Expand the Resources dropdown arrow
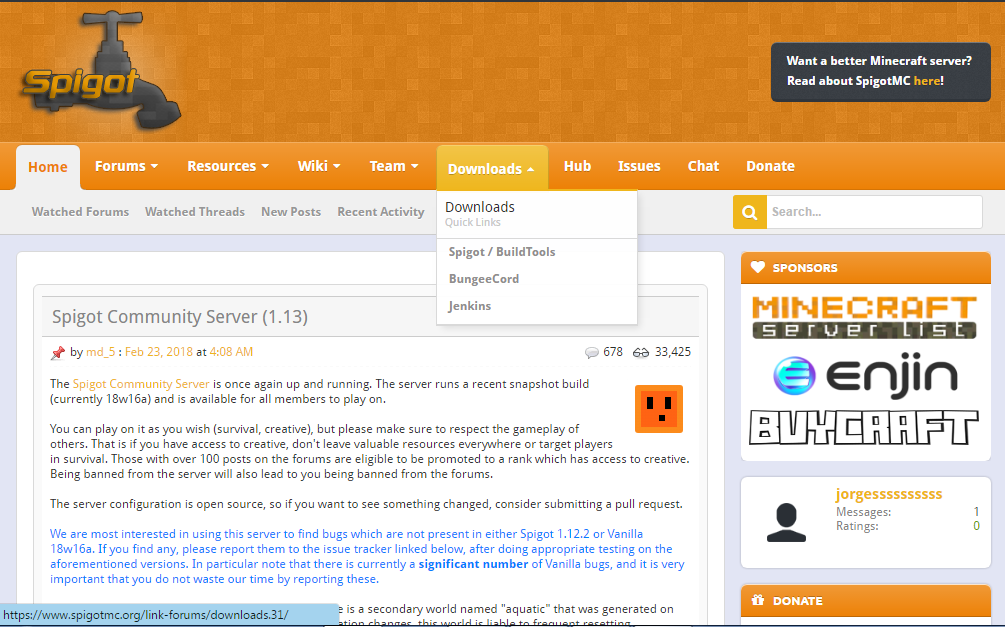 [x=265, y=167]
